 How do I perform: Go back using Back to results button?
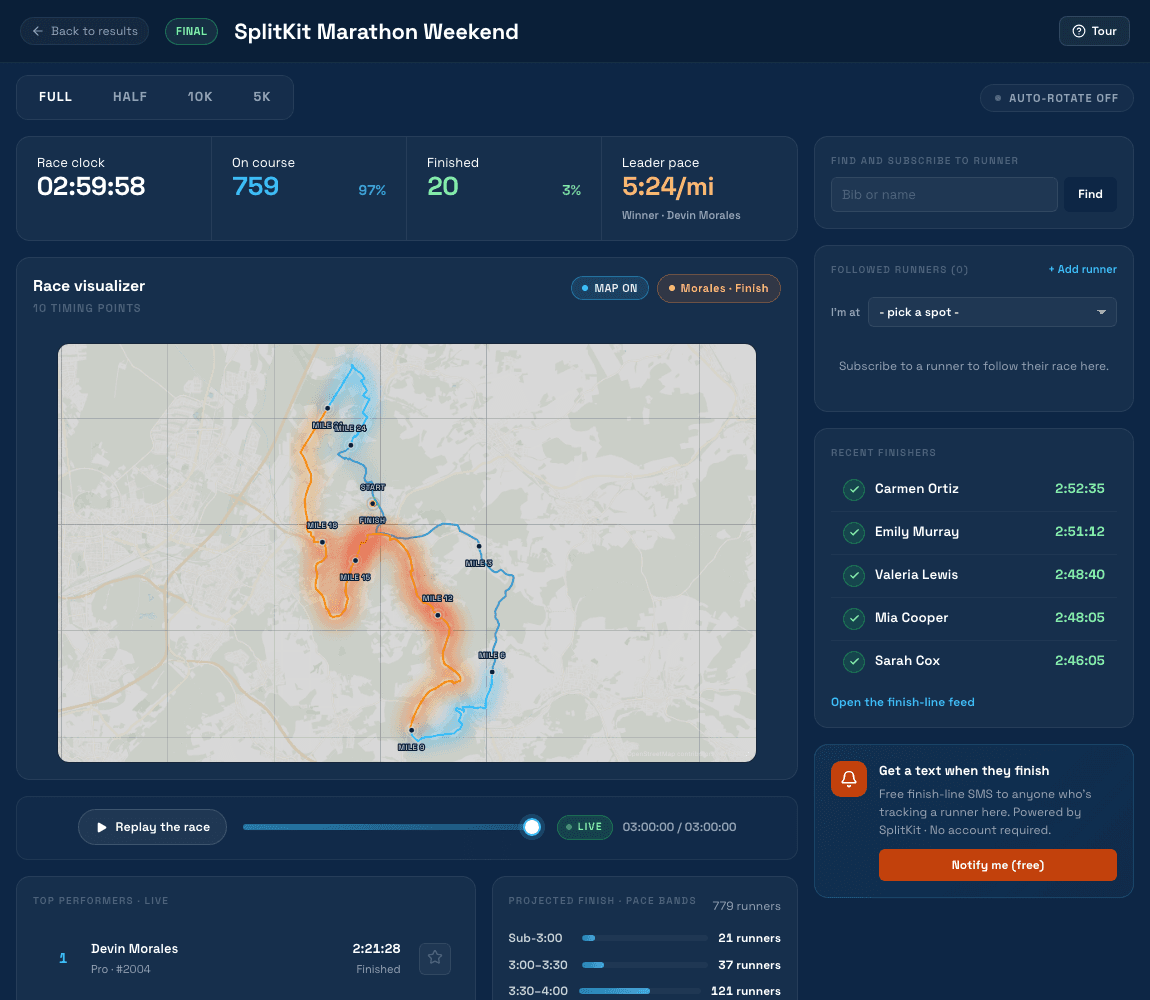coord(84,31)
